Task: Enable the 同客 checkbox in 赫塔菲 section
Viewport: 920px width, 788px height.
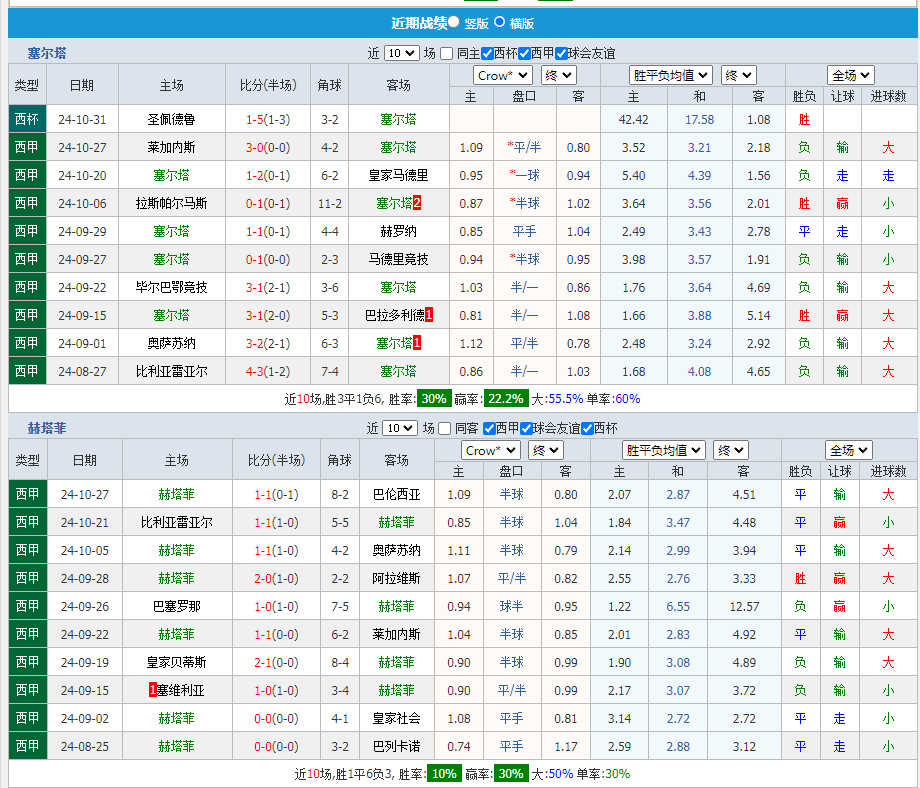Action: 444,428
